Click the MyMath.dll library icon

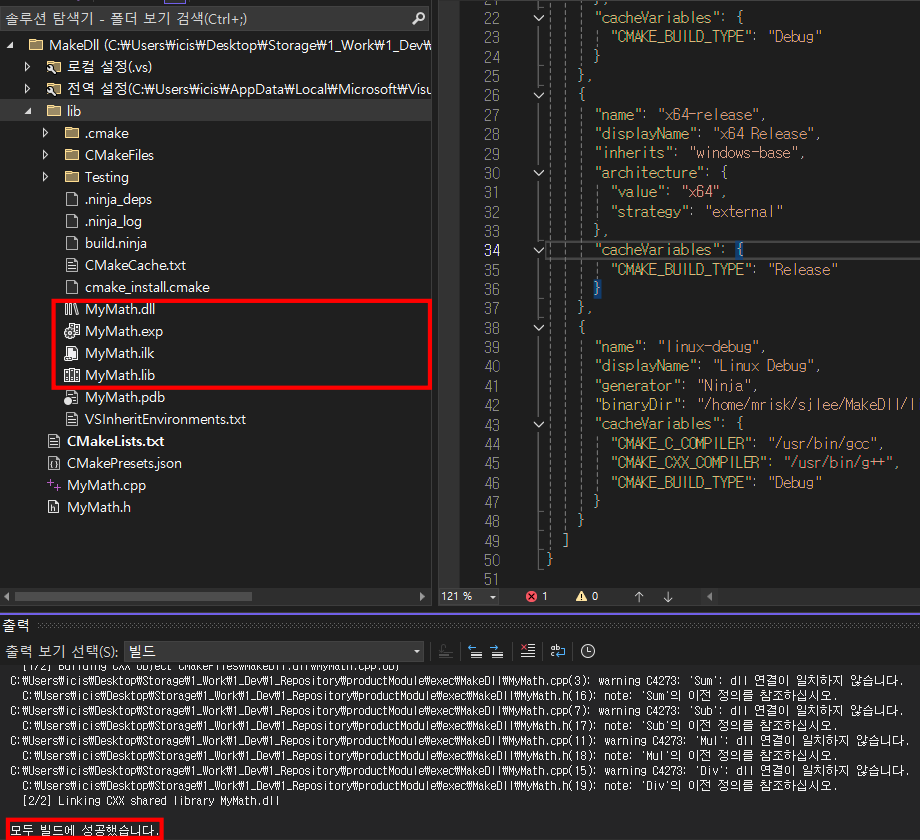(x=72, y=309)
